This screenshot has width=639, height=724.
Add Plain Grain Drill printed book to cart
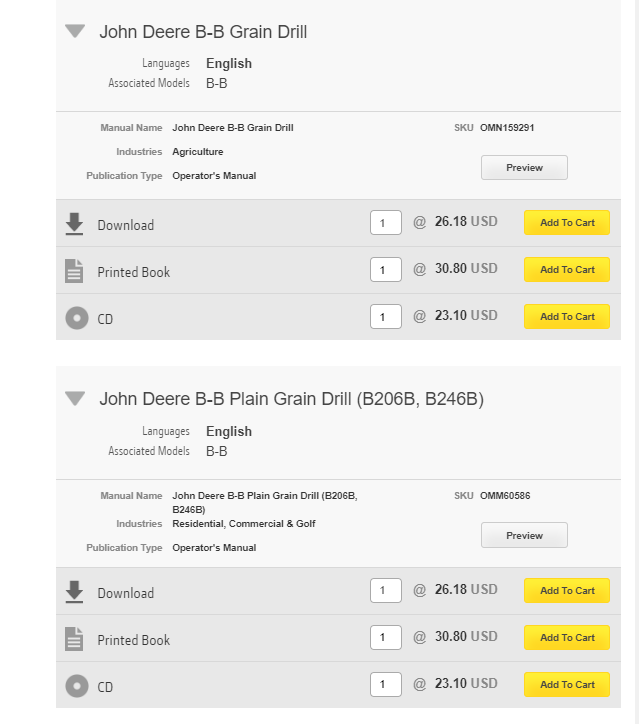pos(567,638)
